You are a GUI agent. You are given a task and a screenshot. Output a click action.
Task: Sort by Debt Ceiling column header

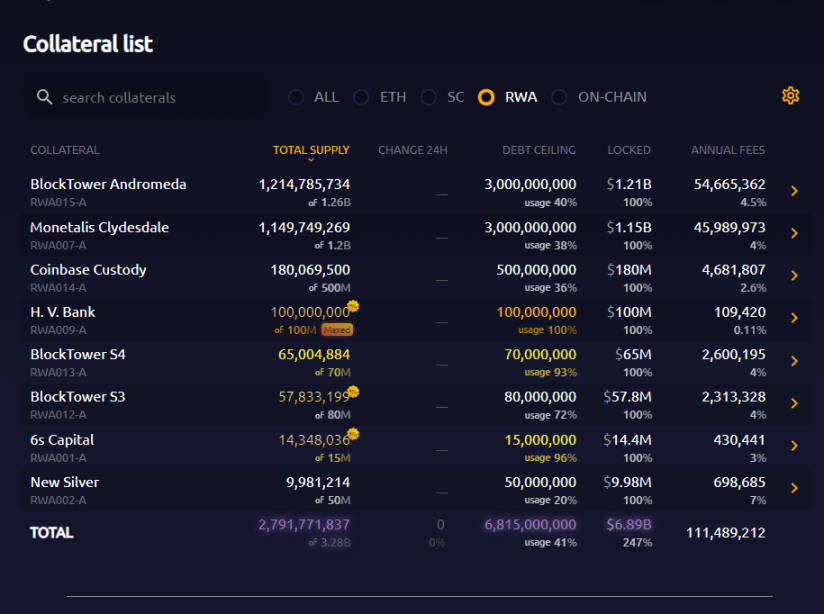click(x=538, y=150)
